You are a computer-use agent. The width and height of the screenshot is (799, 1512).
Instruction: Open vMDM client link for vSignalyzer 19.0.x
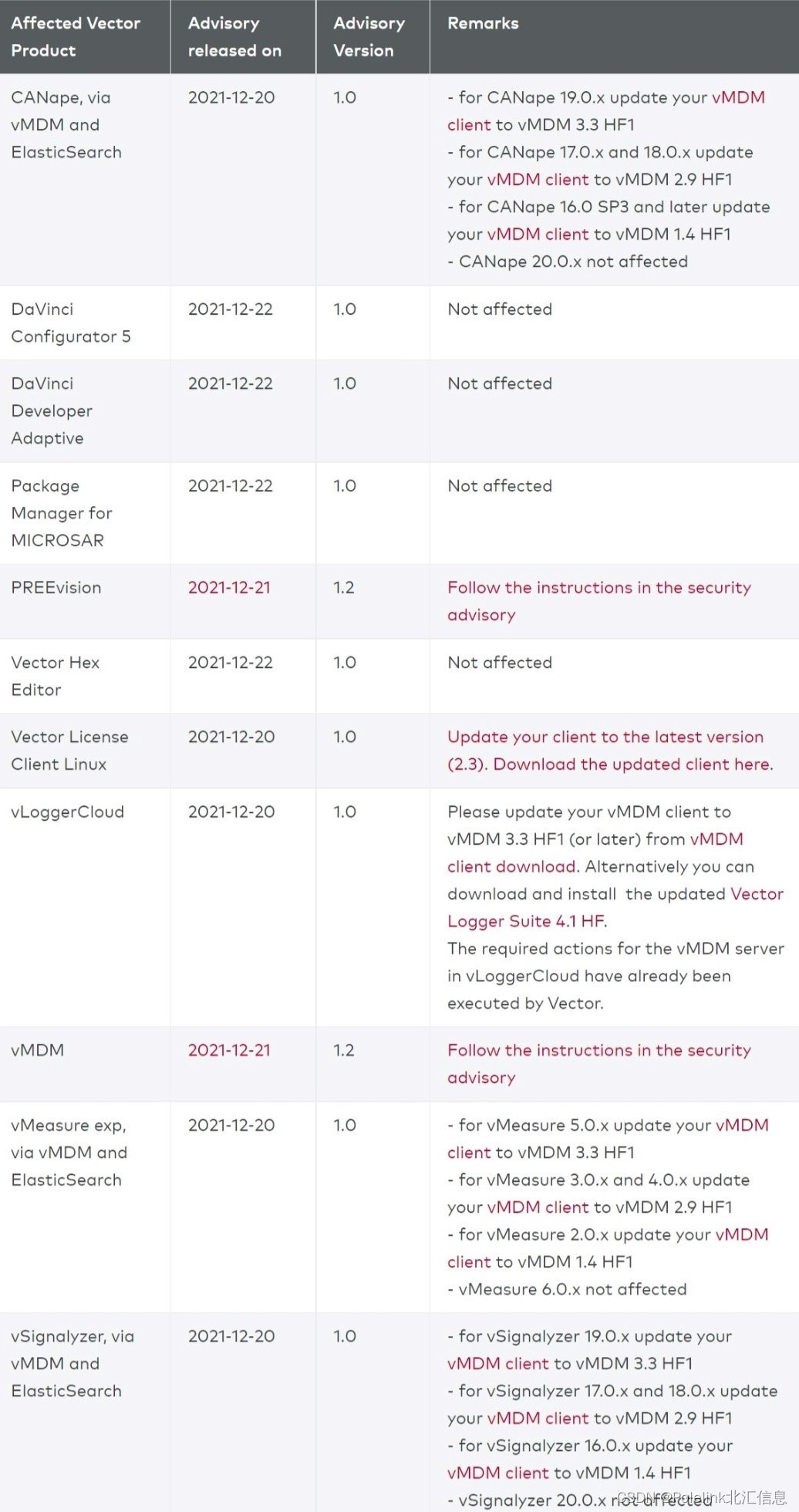498,1364
